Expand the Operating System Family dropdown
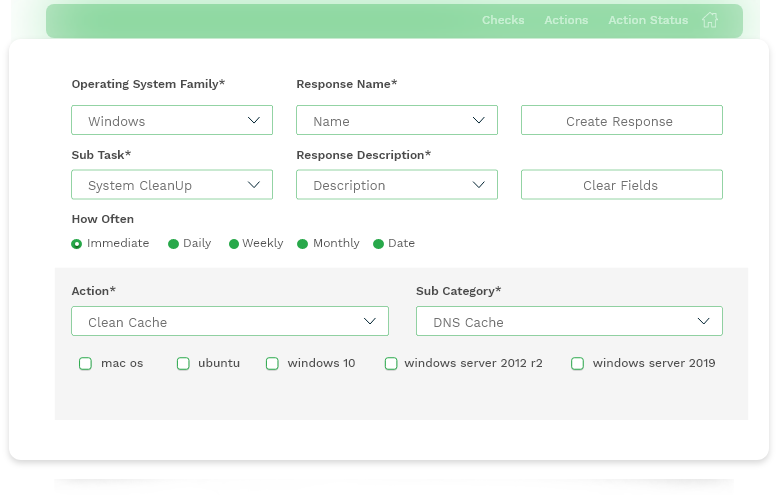The image size is (778, 495). pyautogui.click(x=172, y=120)
